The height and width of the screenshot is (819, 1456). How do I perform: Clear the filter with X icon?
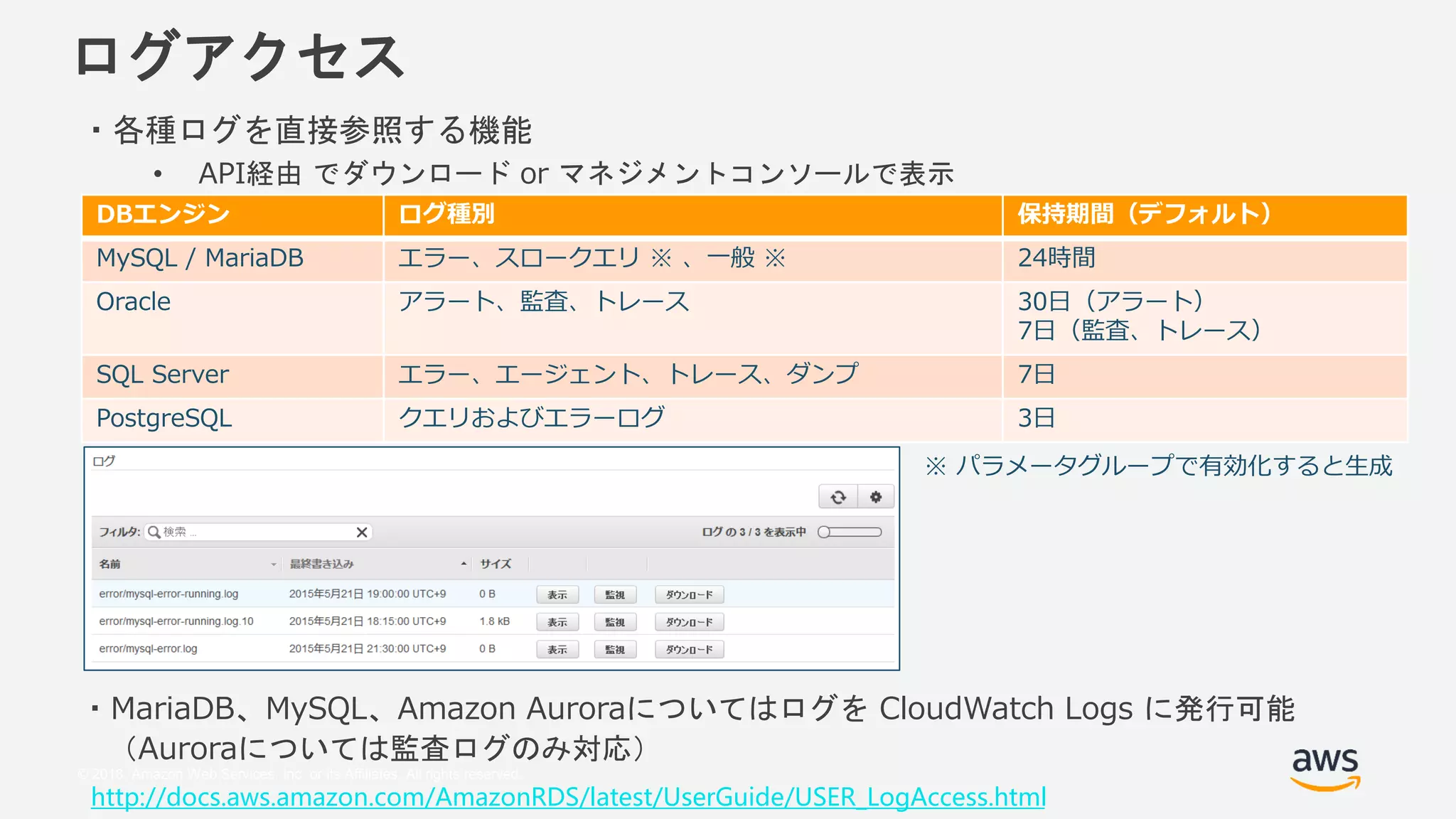(362, 532)
